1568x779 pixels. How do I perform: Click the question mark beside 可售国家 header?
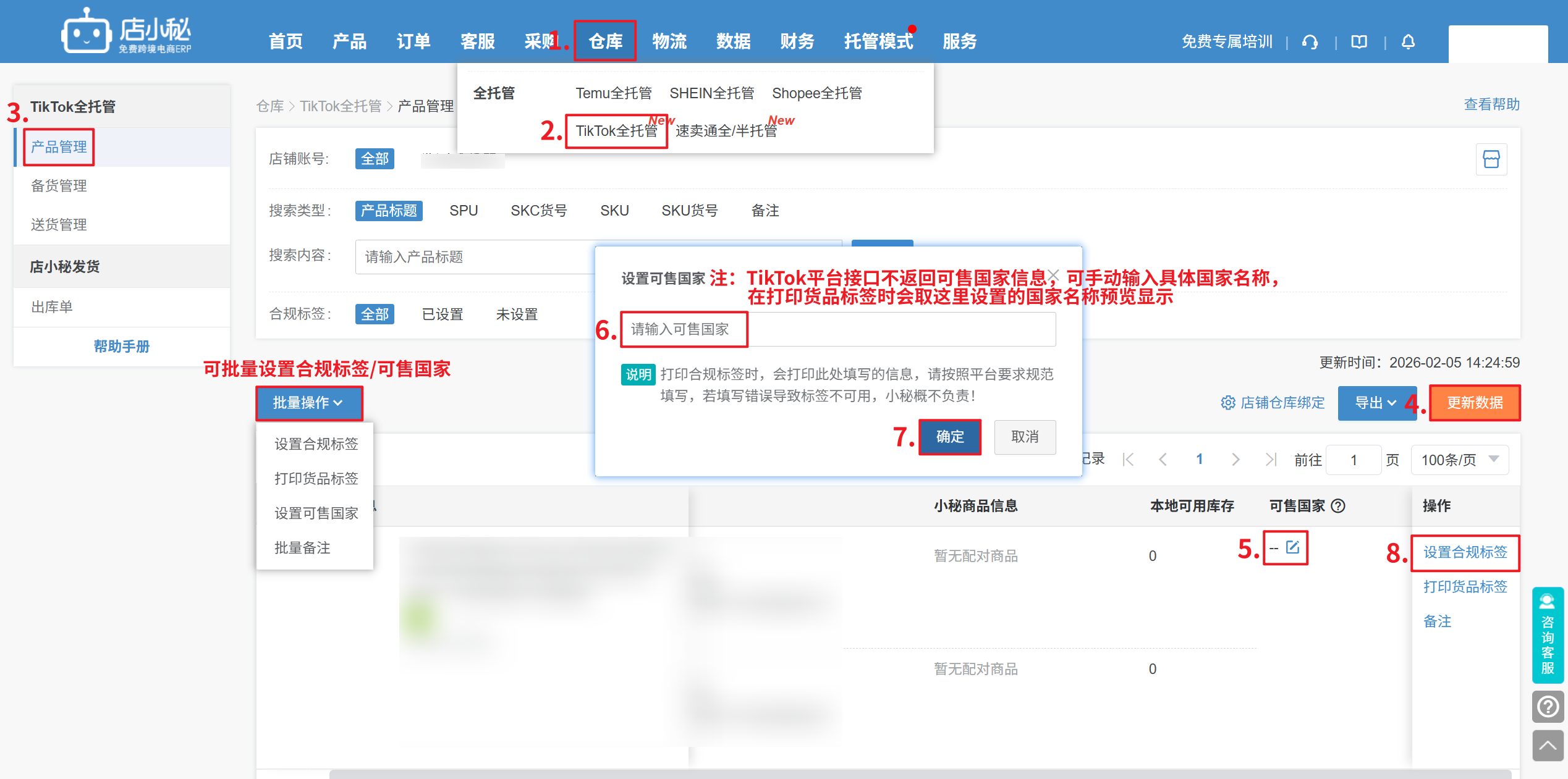tap(1338, 506)
